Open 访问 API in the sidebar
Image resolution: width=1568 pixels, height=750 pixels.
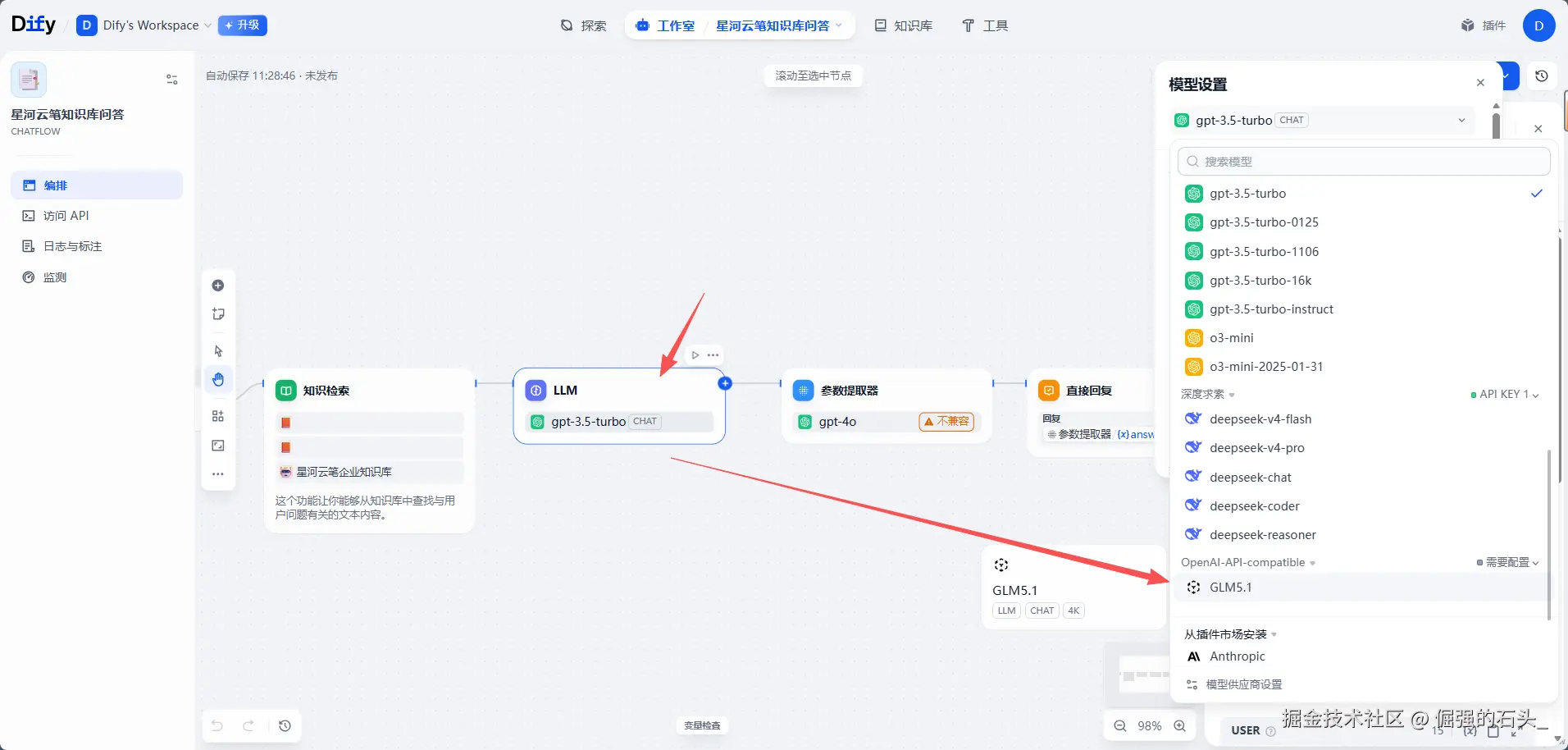click(97, 216)
